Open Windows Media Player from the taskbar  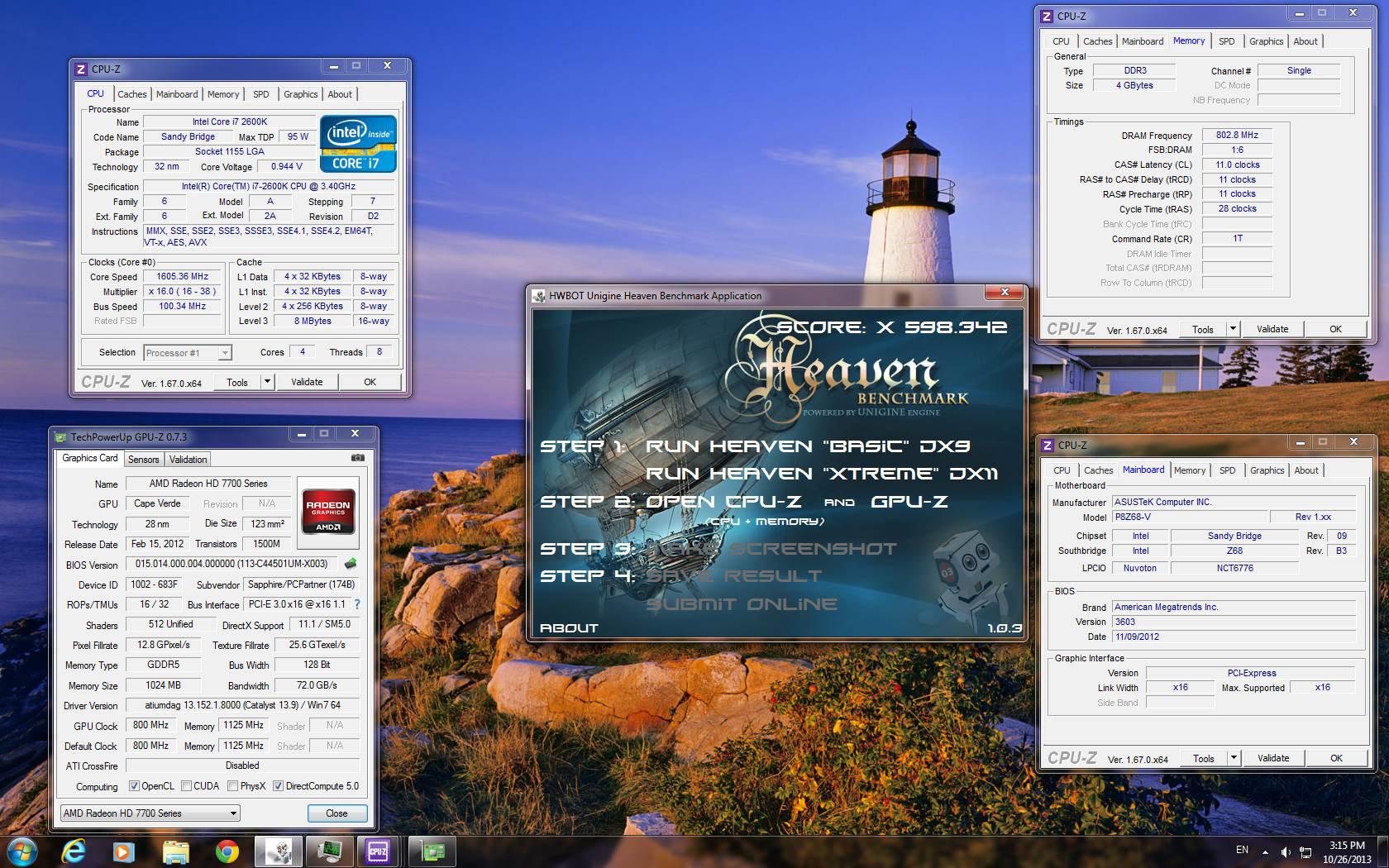click(124, 851)
